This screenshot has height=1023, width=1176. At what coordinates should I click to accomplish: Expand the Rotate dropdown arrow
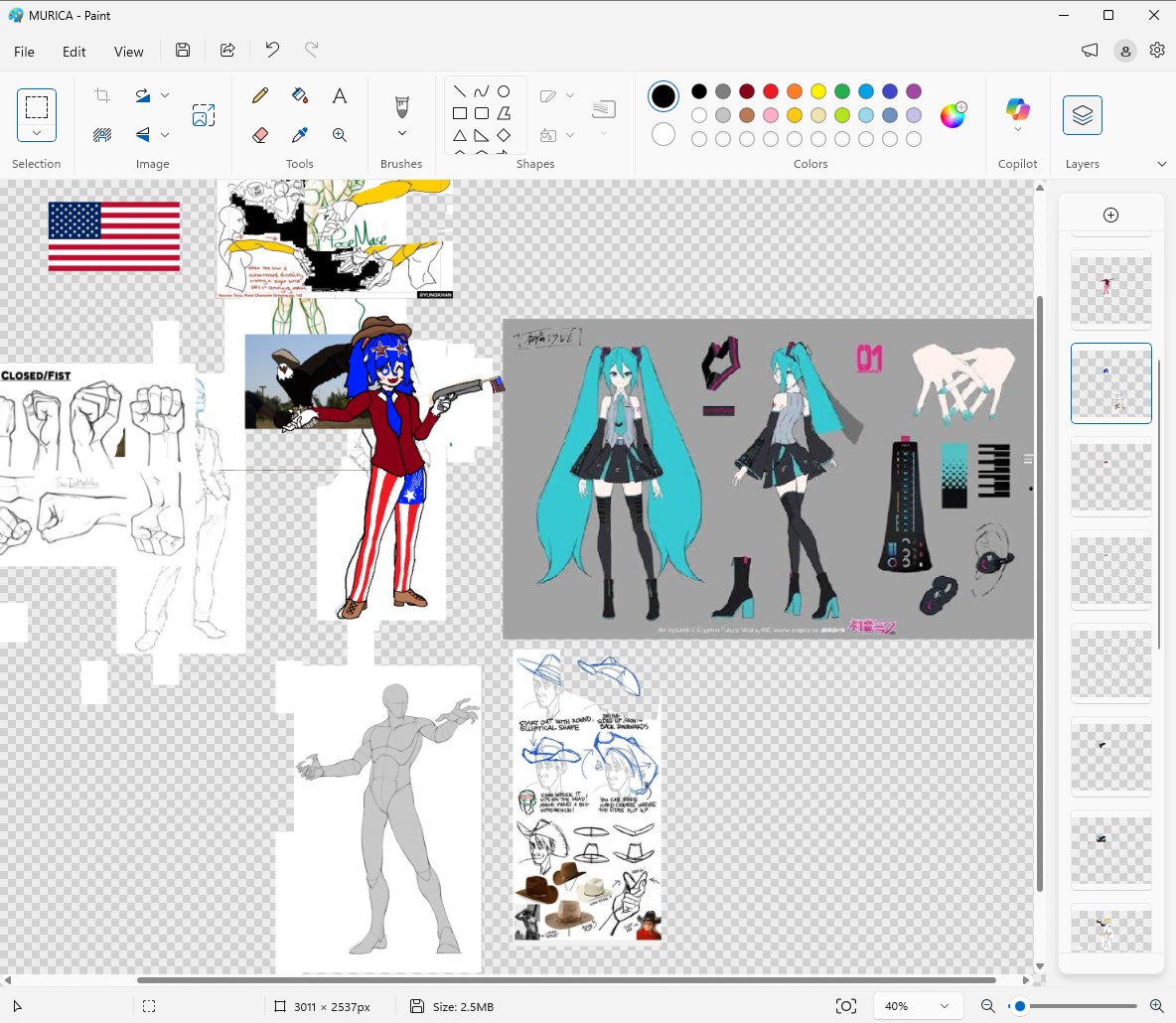[165, 95]
